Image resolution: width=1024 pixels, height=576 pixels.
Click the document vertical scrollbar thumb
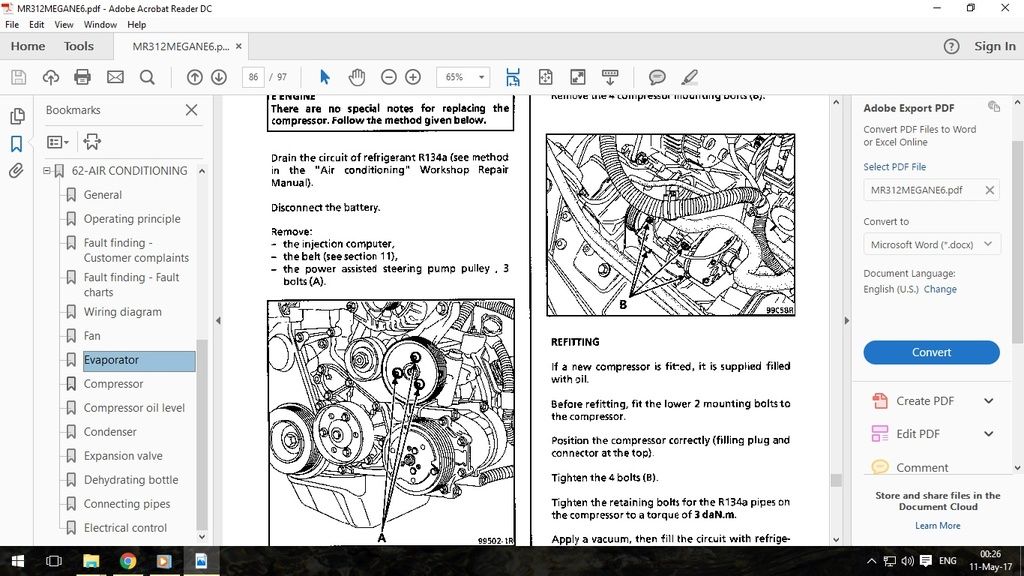click(836, 480)
